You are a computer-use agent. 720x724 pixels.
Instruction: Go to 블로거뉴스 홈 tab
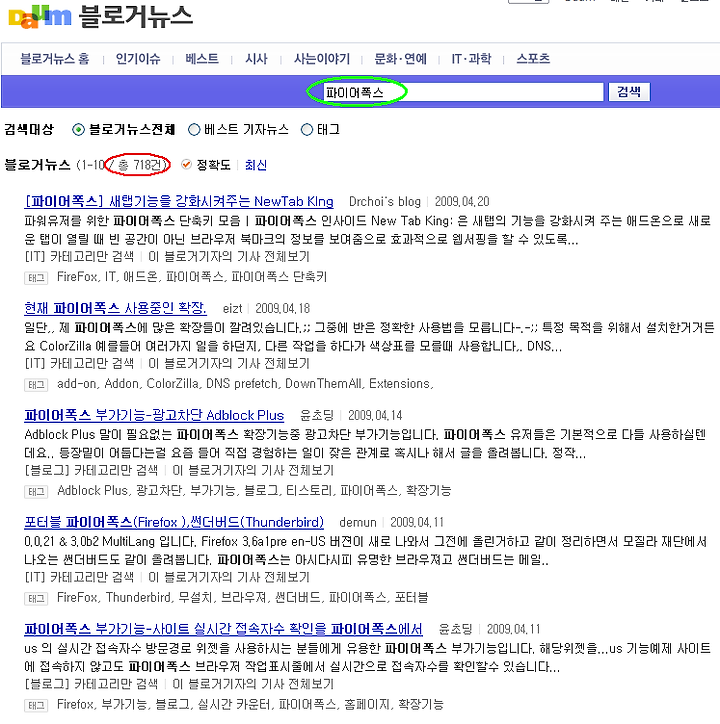tap(55, 59)
